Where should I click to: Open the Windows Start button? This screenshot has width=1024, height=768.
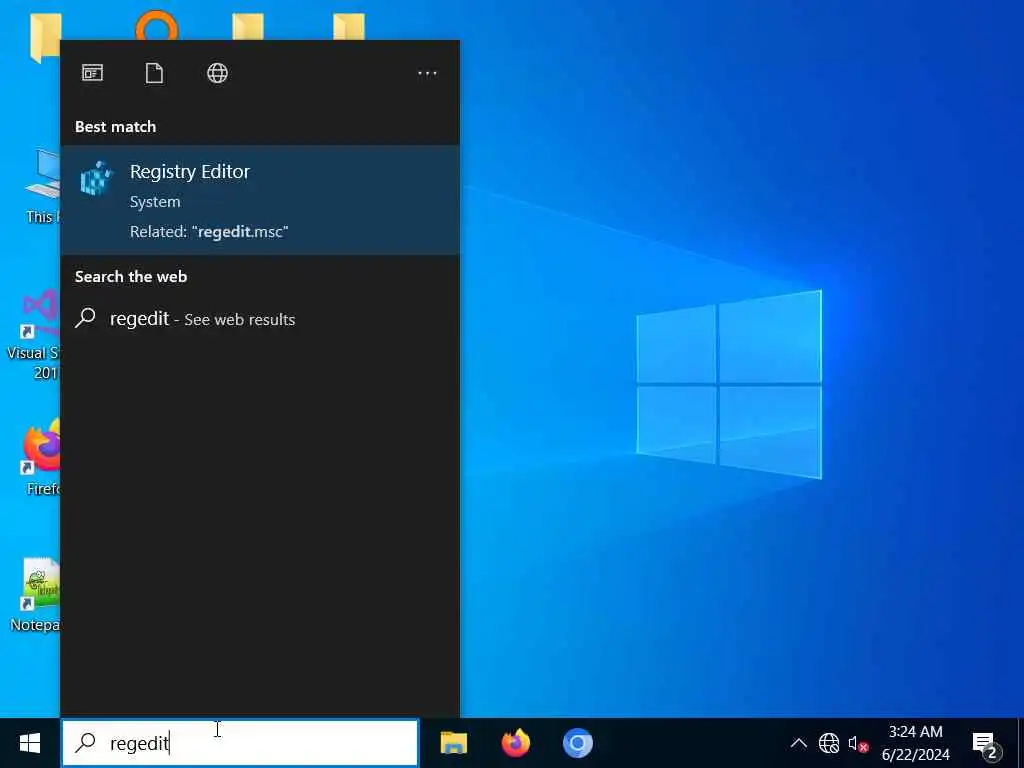(29, 743)
